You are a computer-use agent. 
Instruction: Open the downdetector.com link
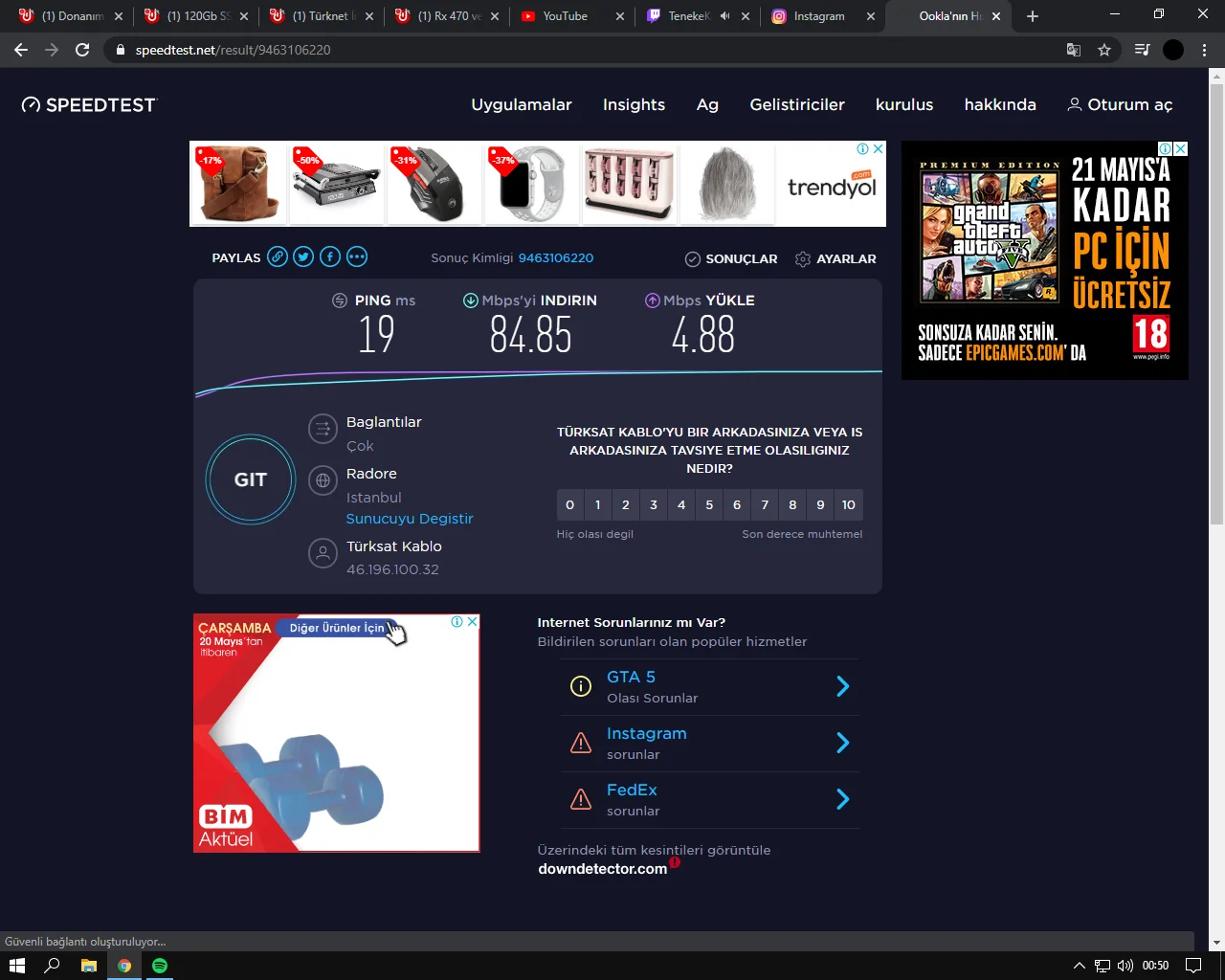[603, 869]
